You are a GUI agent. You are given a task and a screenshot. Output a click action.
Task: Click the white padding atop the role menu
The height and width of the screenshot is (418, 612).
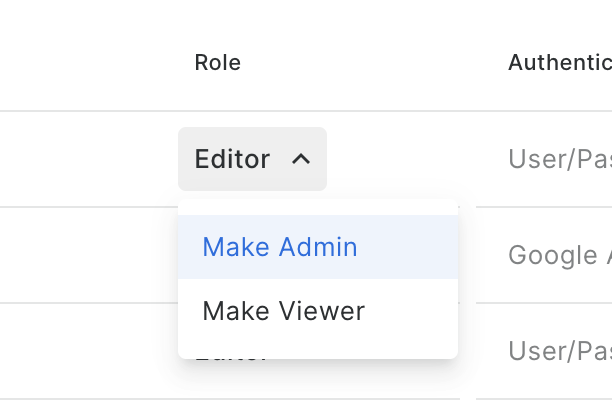(318, 207)
